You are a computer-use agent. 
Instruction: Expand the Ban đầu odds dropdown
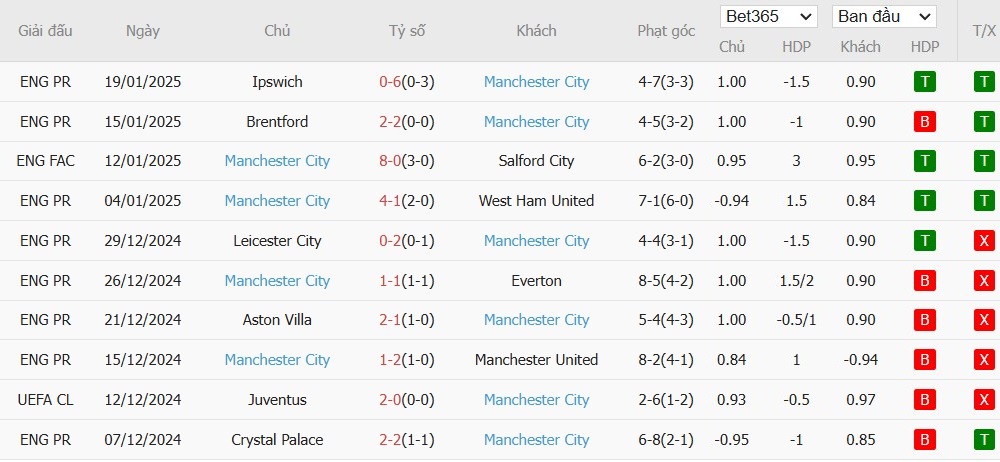tap(884, 17)
